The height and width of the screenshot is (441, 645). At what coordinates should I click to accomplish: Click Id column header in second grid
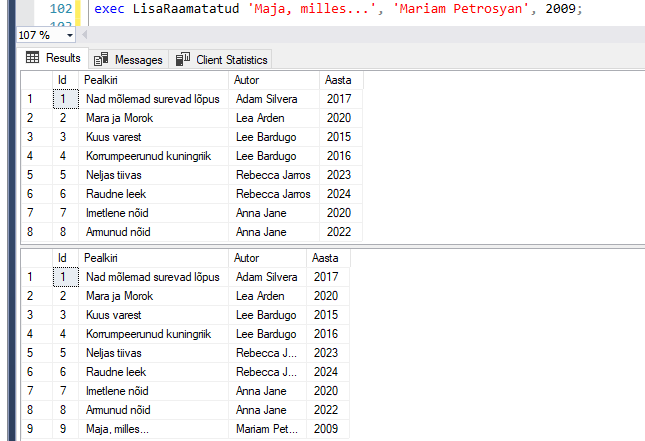point(62,258)
